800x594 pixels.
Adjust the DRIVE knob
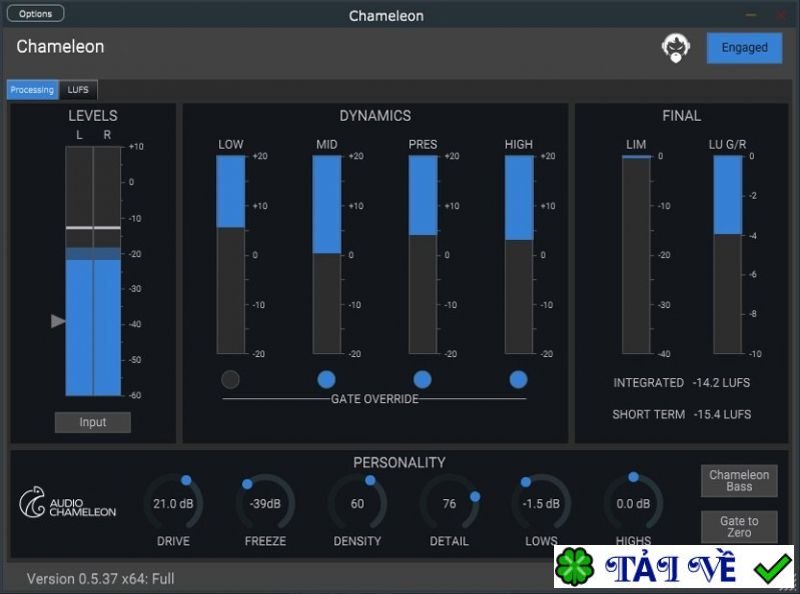[174, 503]
